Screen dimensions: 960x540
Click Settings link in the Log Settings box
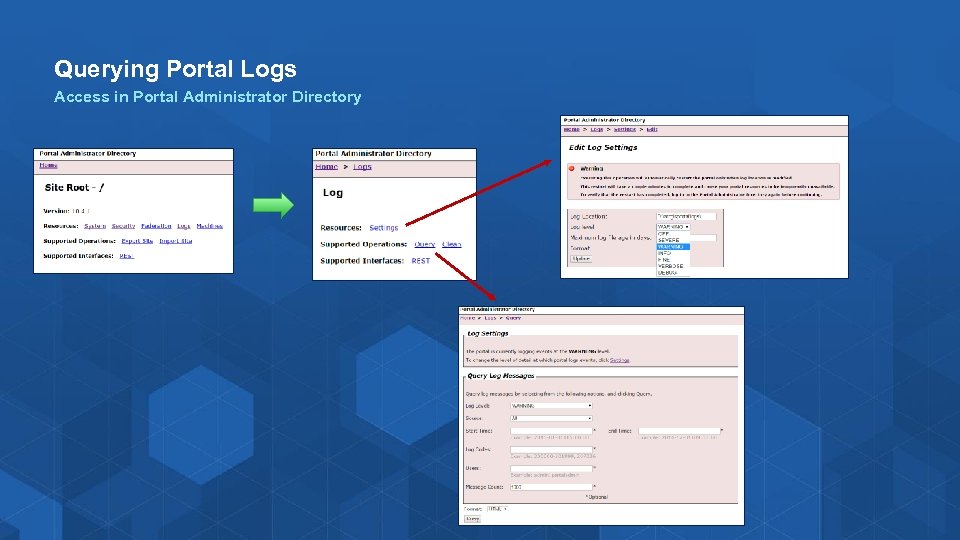pyautogui.click(x=620, y=360)
